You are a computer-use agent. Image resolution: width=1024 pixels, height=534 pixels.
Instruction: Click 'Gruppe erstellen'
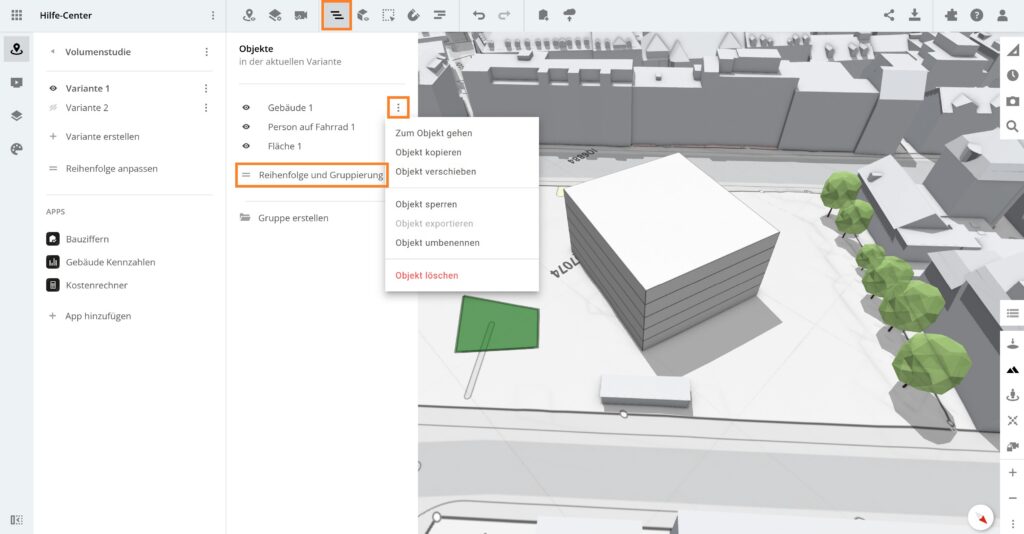tap(292, 218)
